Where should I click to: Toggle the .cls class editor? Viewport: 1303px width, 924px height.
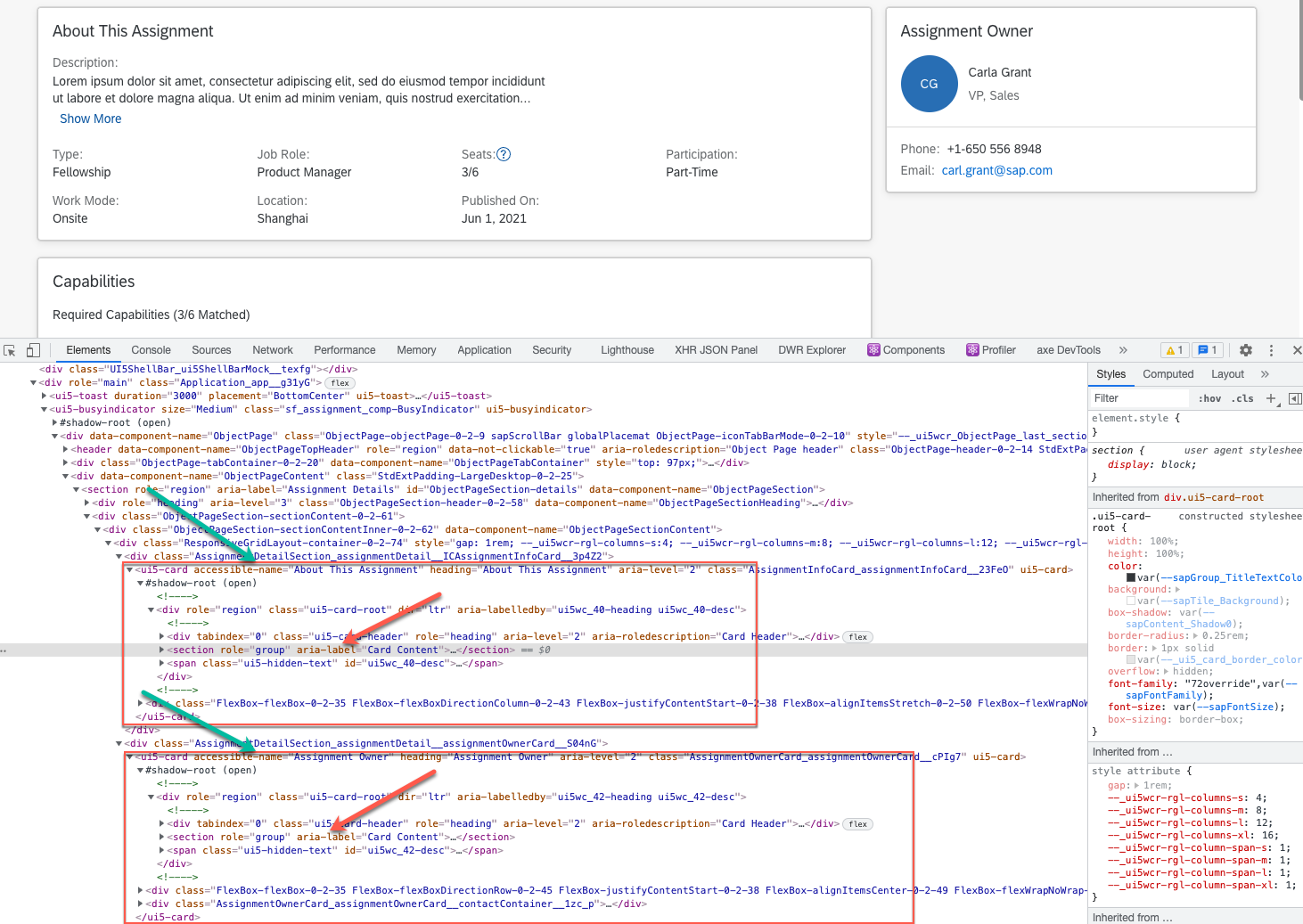coord(1242,398)
